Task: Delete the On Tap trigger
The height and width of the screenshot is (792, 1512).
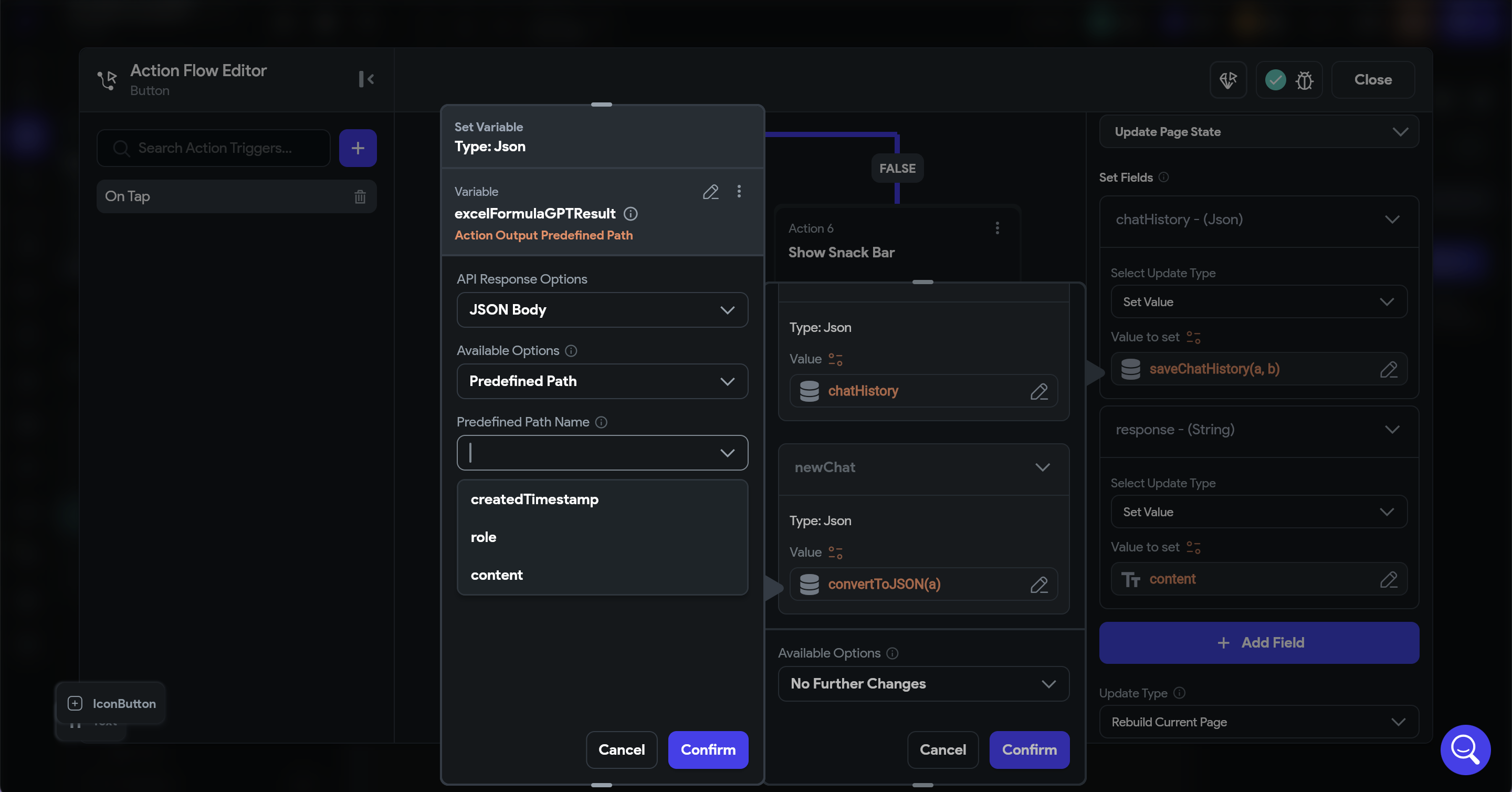Action: [360, 196]
